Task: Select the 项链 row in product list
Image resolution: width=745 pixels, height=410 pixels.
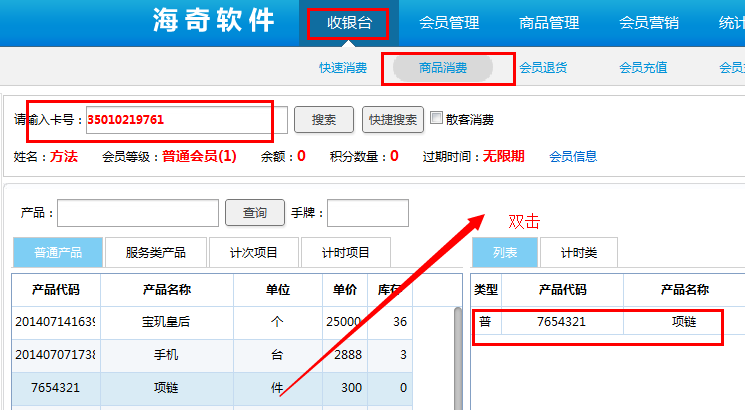Action: click(x=166, y=387)
